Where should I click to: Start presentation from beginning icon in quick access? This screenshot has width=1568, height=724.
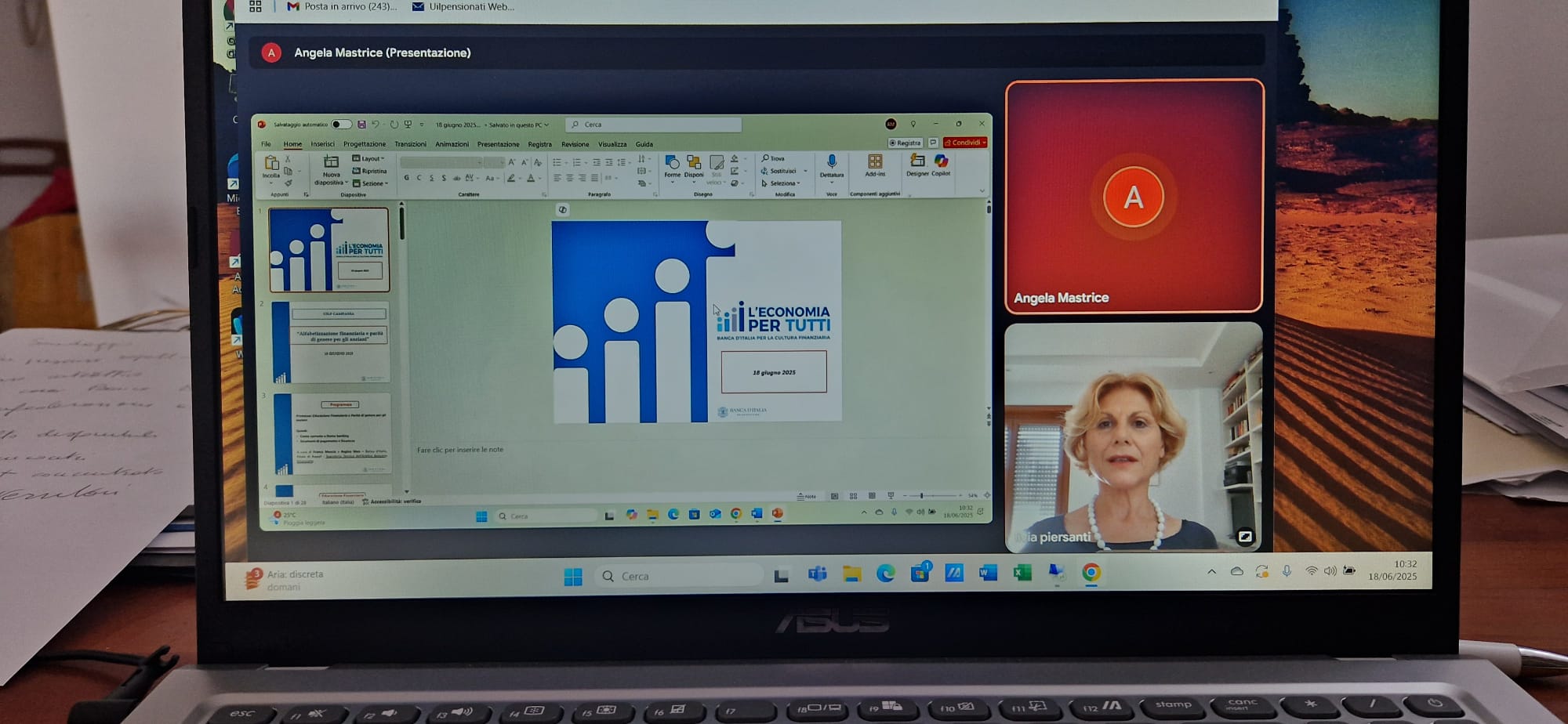click(x=408, y=125)
